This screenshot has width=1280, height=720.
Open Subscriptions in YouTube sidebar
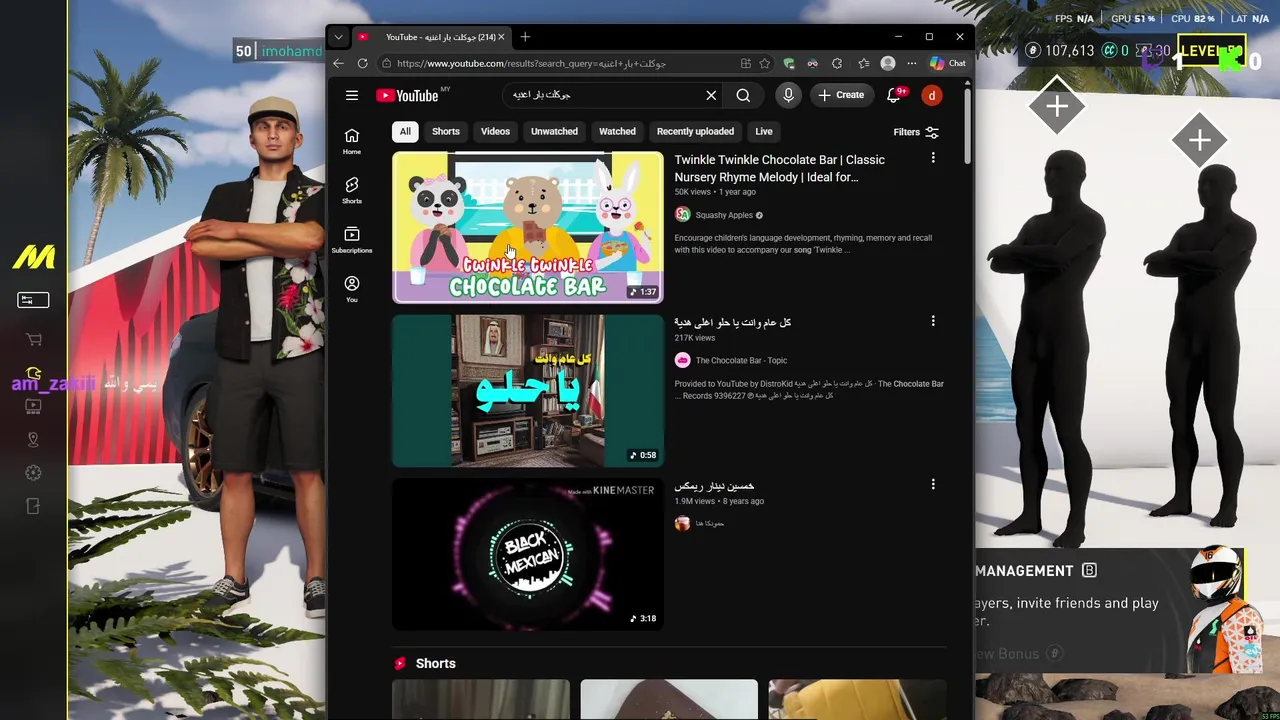pyautogui.click(x=352, y=240)
